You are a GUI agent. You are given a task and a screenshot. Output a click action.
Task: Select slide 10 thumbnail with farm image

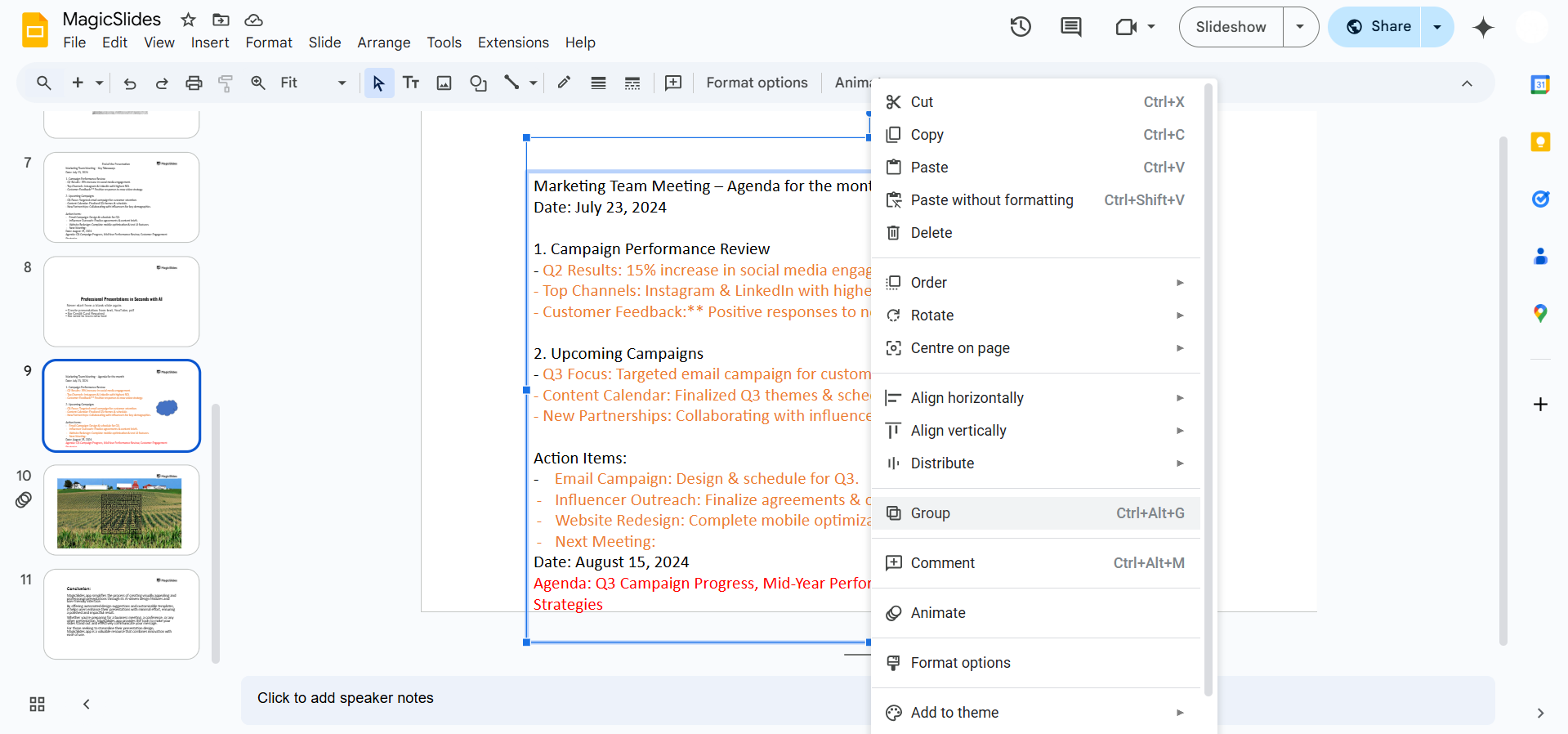click(x=121, y=511)
